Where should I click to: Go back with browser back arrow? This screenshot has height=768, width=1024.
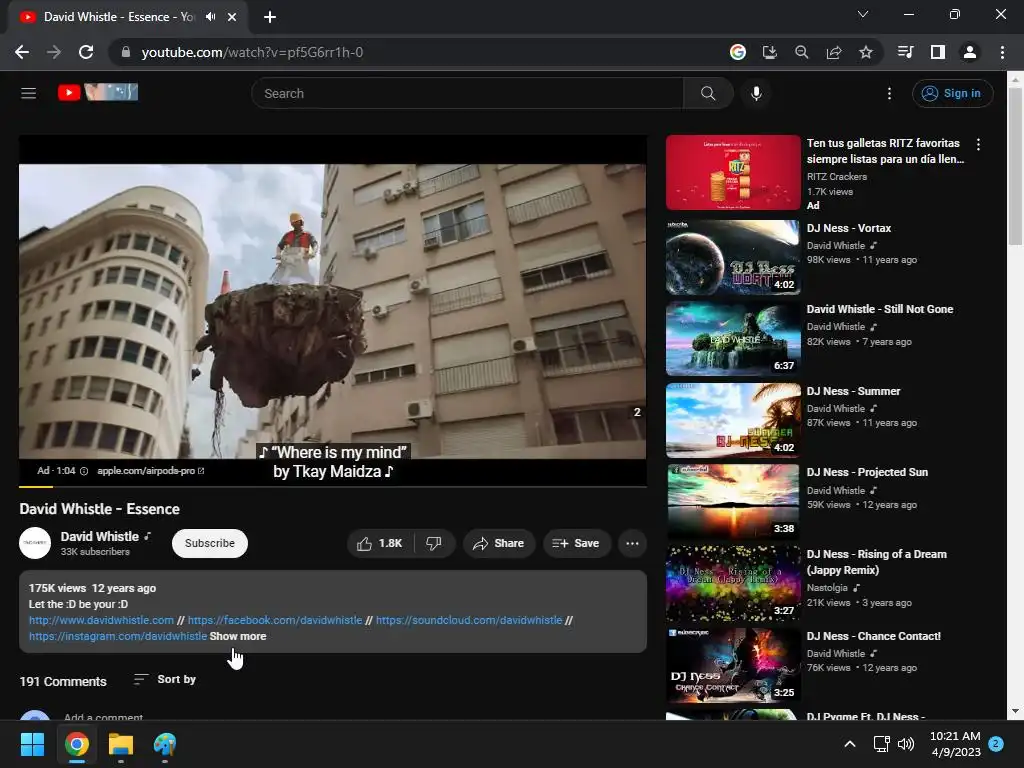pos(22,52)
